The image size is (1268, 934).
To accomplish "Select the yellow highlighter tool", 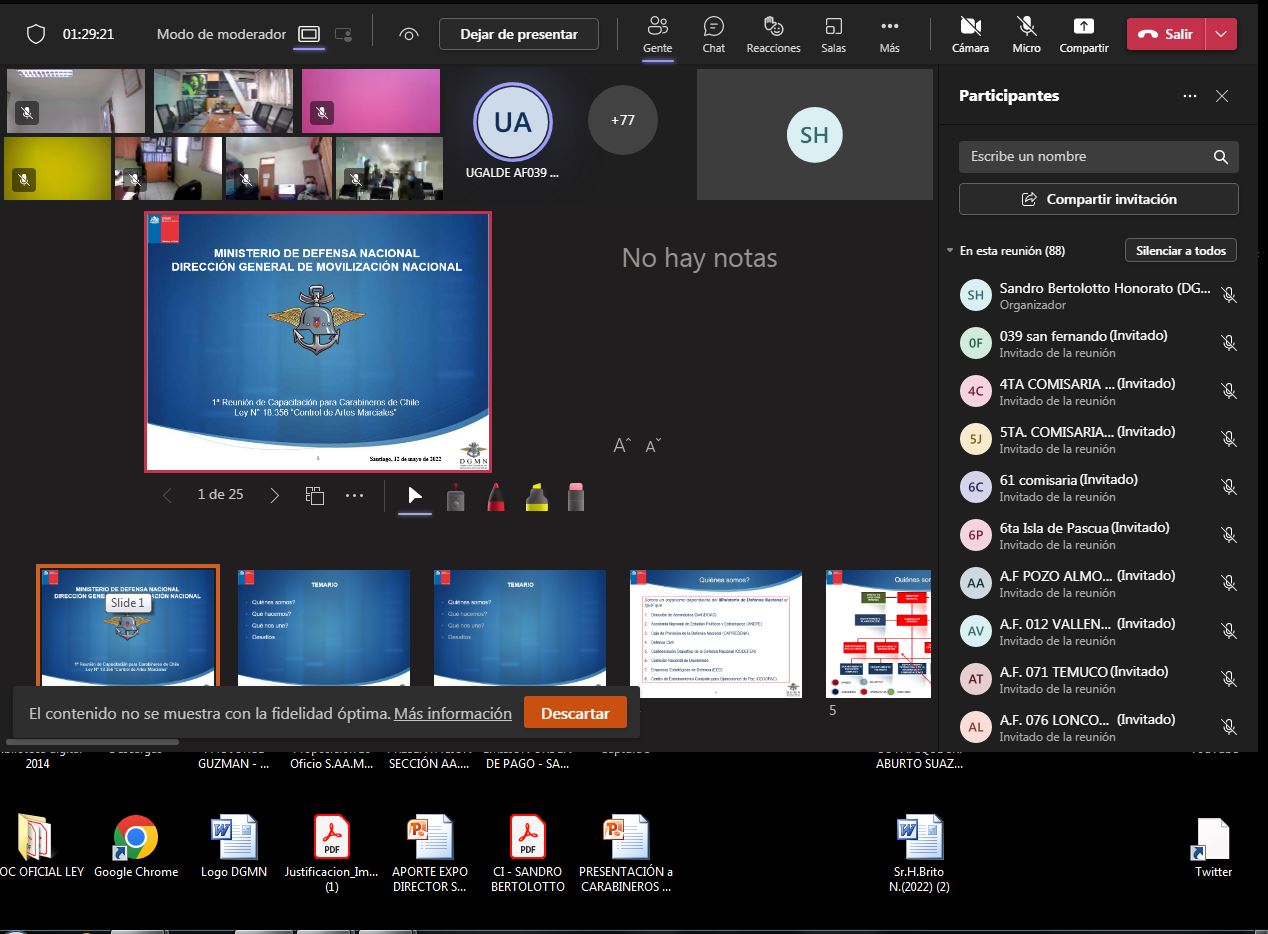I will pyautogui.click(x=537, y=496).
